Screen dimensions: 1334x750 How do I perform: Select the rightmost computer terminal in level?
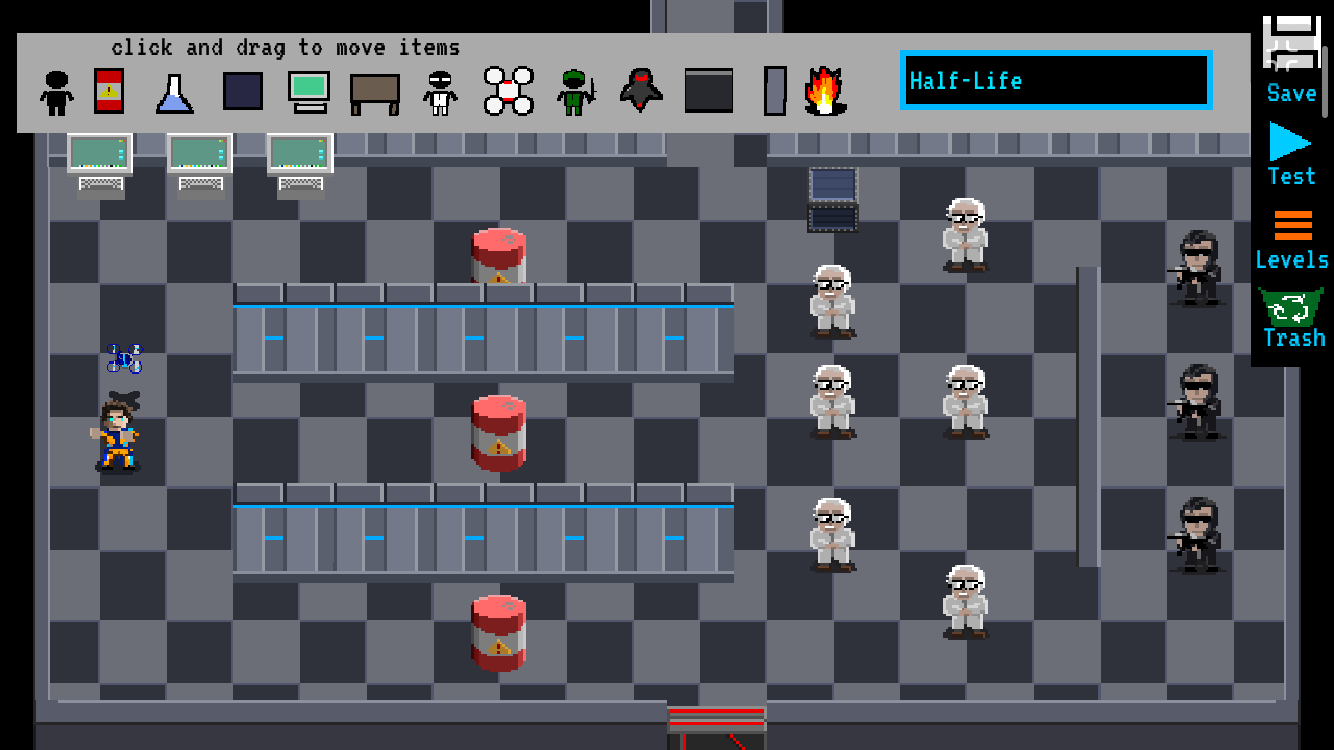point(300,165)
